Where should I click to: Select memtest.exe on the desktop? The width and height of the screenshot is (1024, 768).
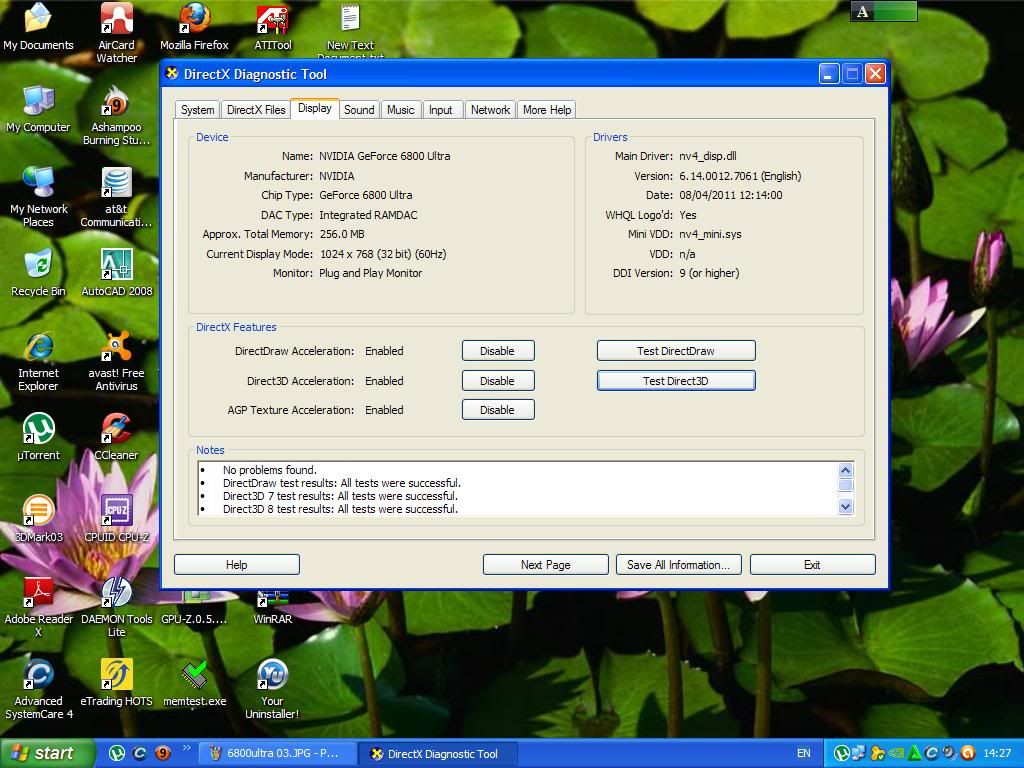click(x=194, y=682)
